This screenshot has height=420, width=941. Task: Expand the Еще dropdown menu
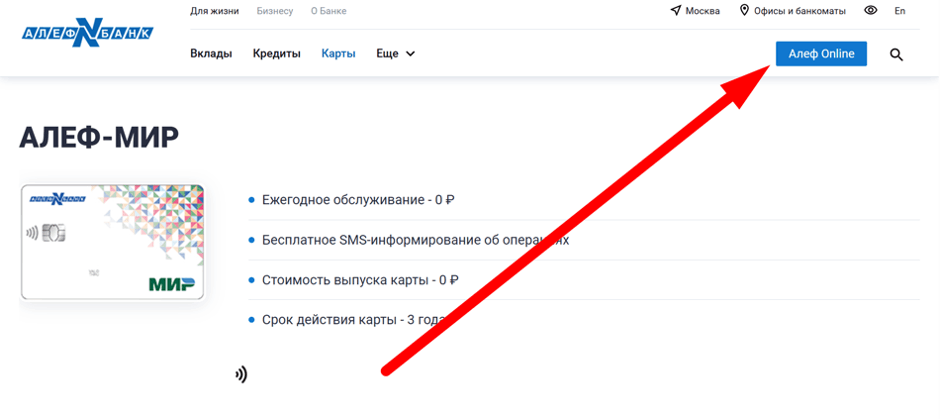tap(395, 53)
